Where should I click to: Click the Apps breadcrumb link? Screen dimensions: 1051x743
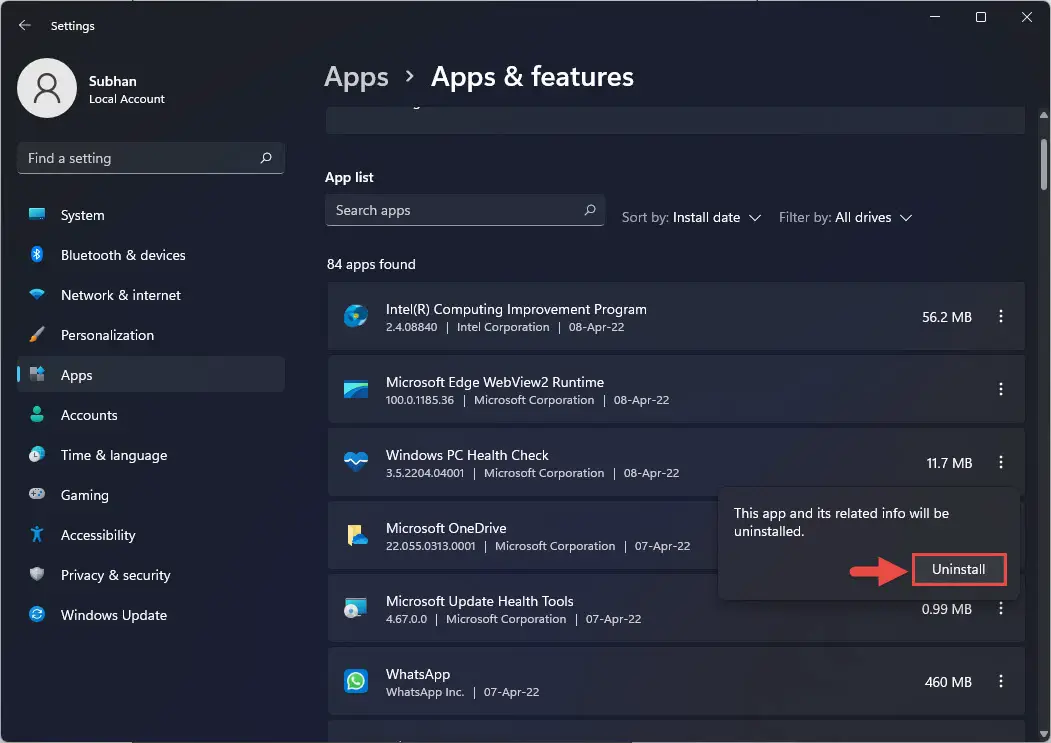tap(357, 77)
